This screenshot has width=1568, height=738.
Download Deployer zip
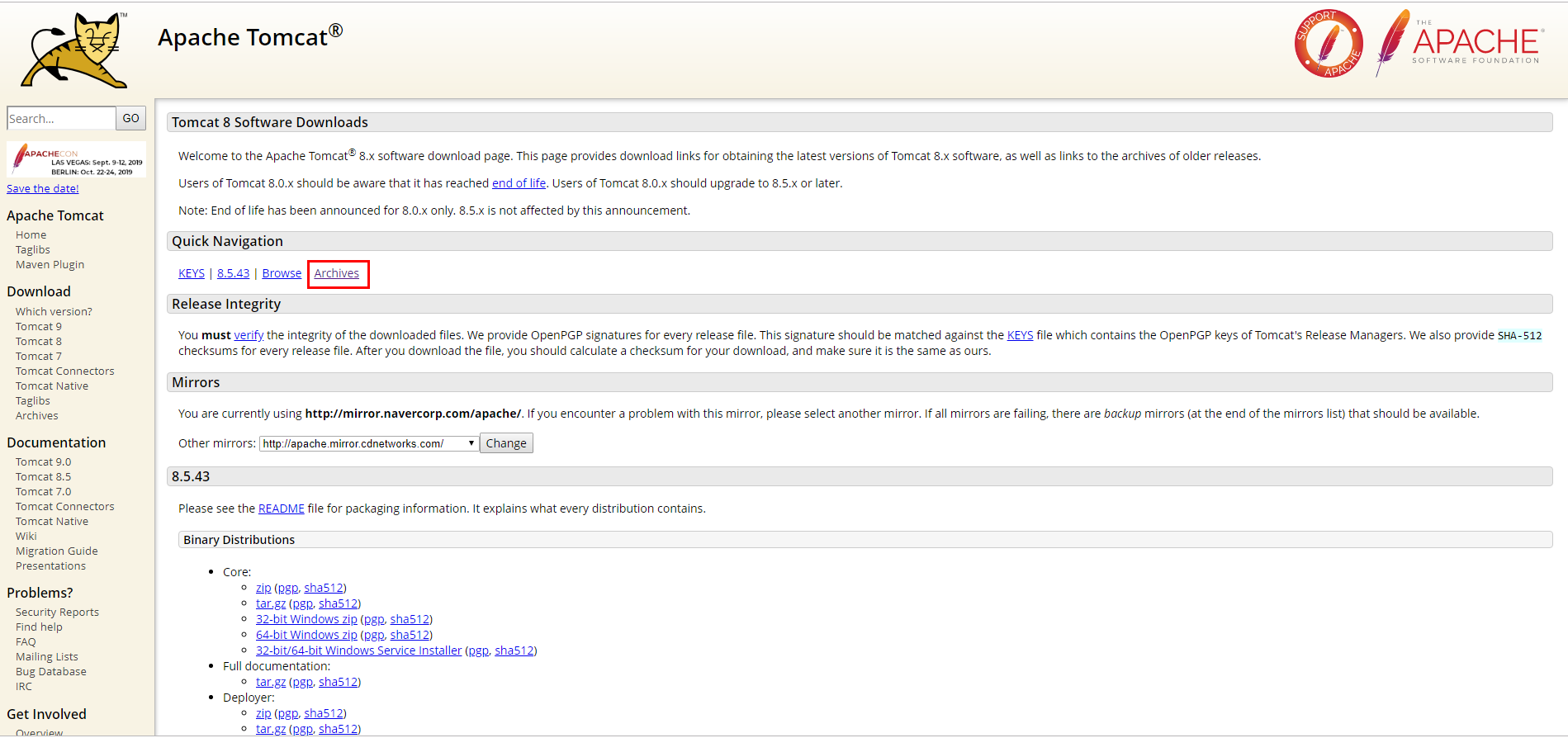click(263, 713)
